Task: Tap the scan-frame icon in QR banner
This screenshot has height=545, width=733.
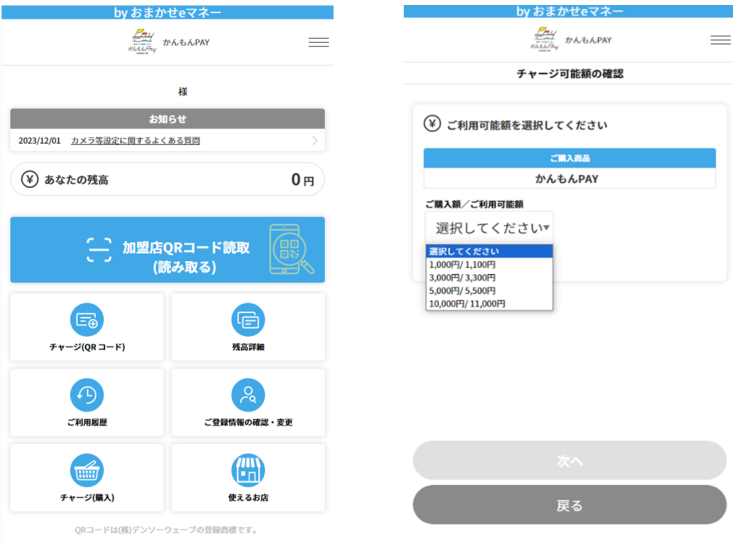Action: [x=99, y=250]
